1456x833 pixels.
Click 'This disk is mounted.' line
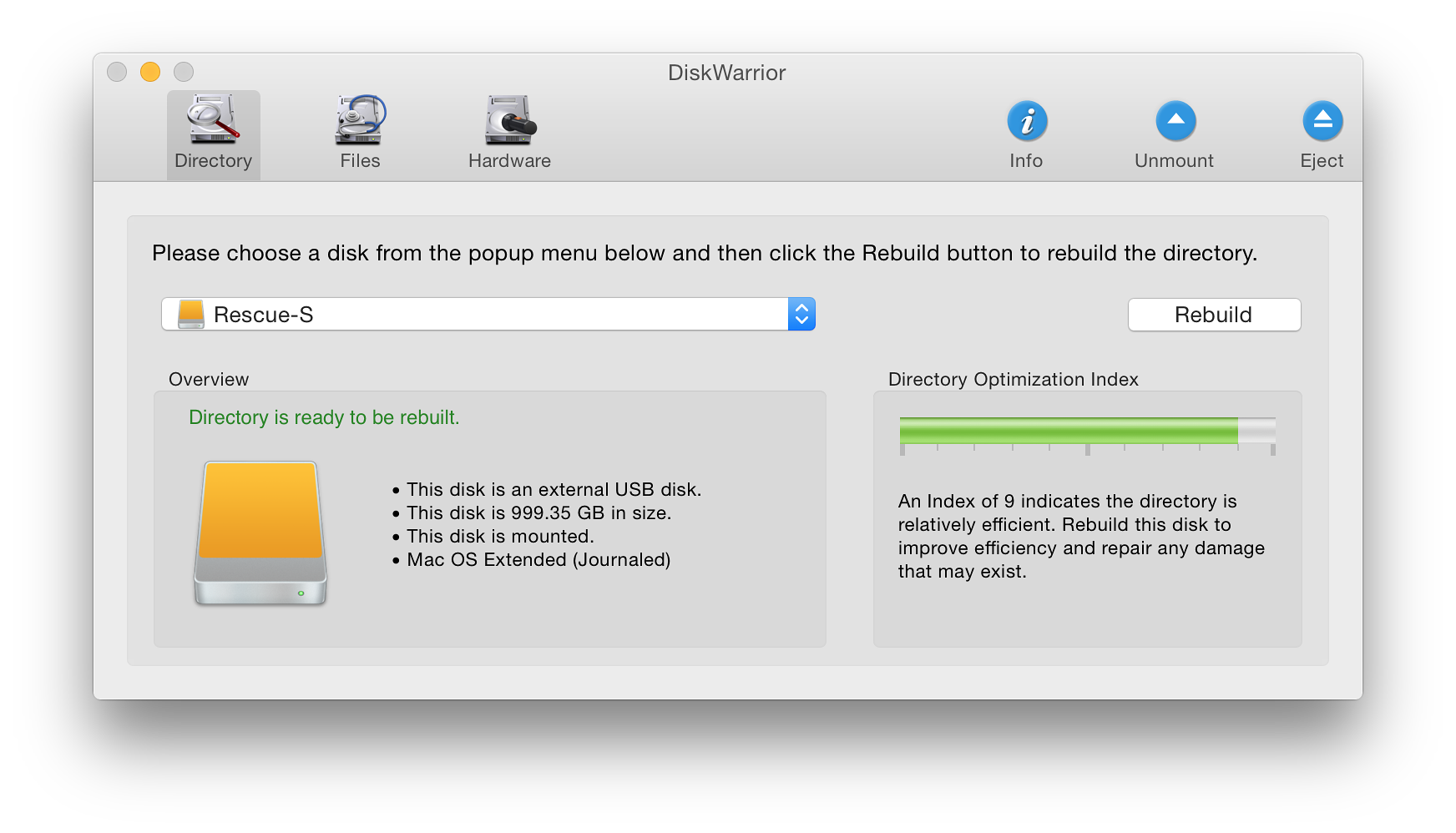500,536
